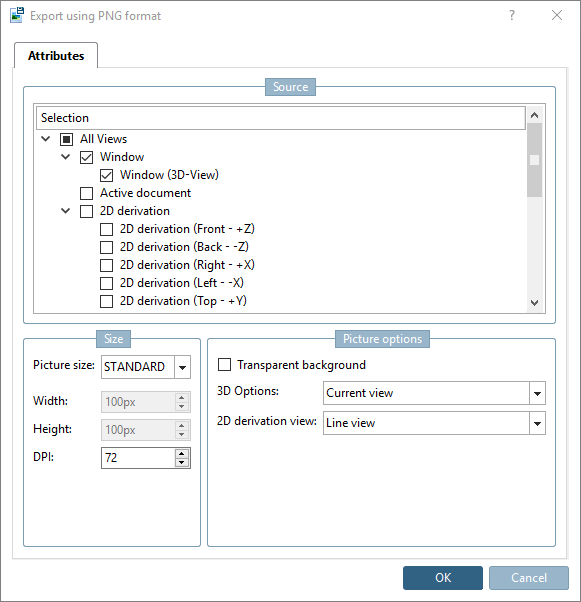The image size is (581, 602).
Task: Select the All Views tree label
Action: [x=104, y=139]
